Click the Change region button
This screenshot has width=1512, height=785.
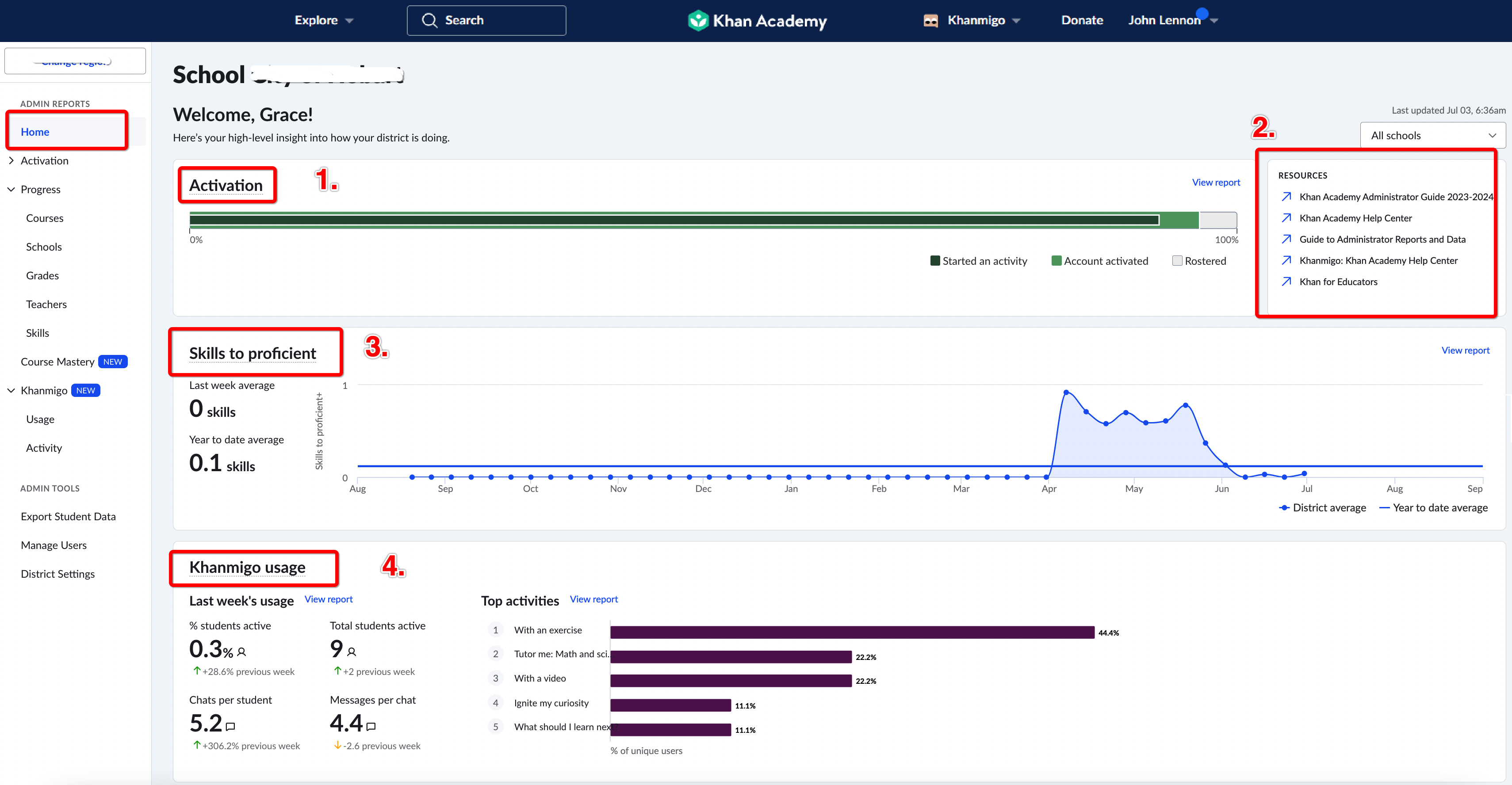point(75,61)
